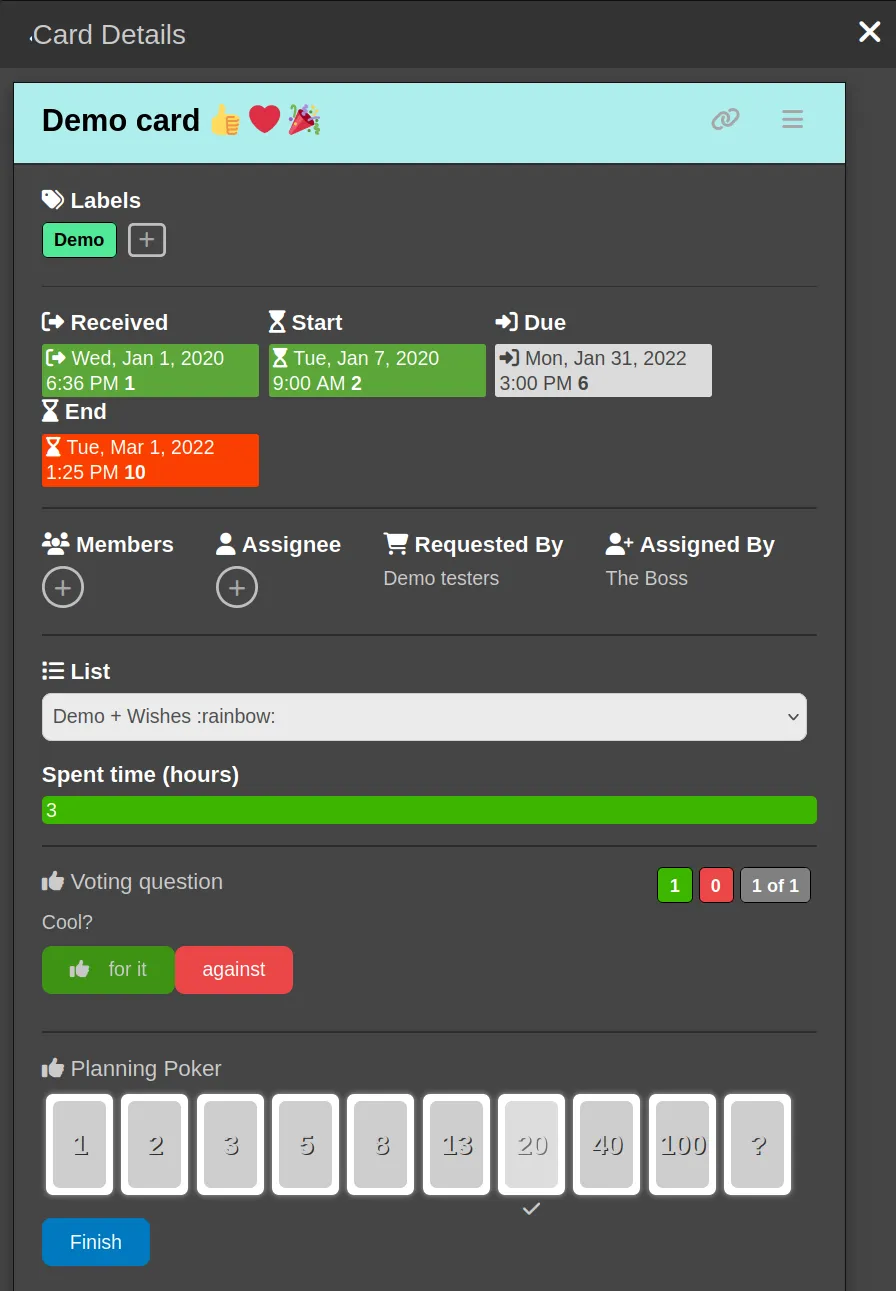
Task: Edit the Start date Tue, Jan 7, 2020
Action: (377, 370)
